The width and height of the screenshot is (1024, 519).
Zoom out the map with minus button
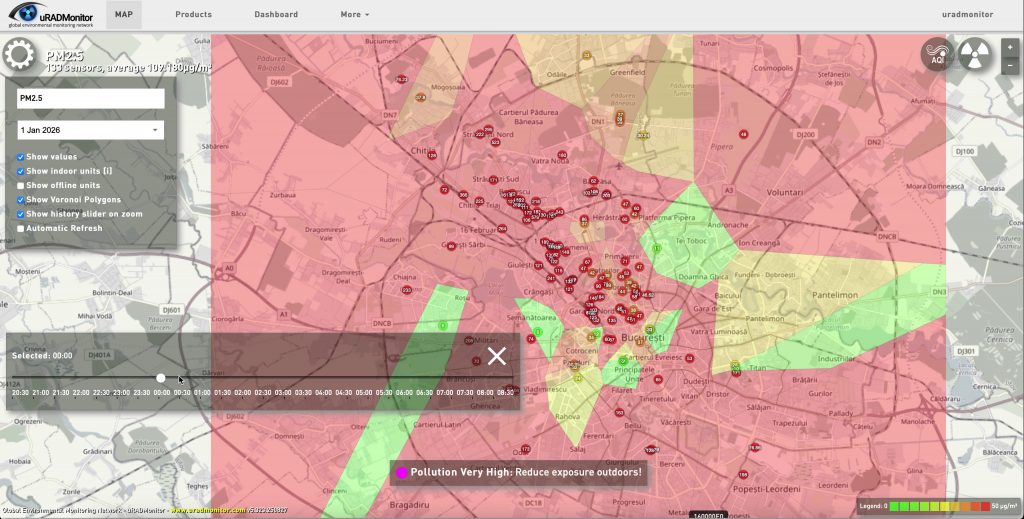pos(1011,65)
